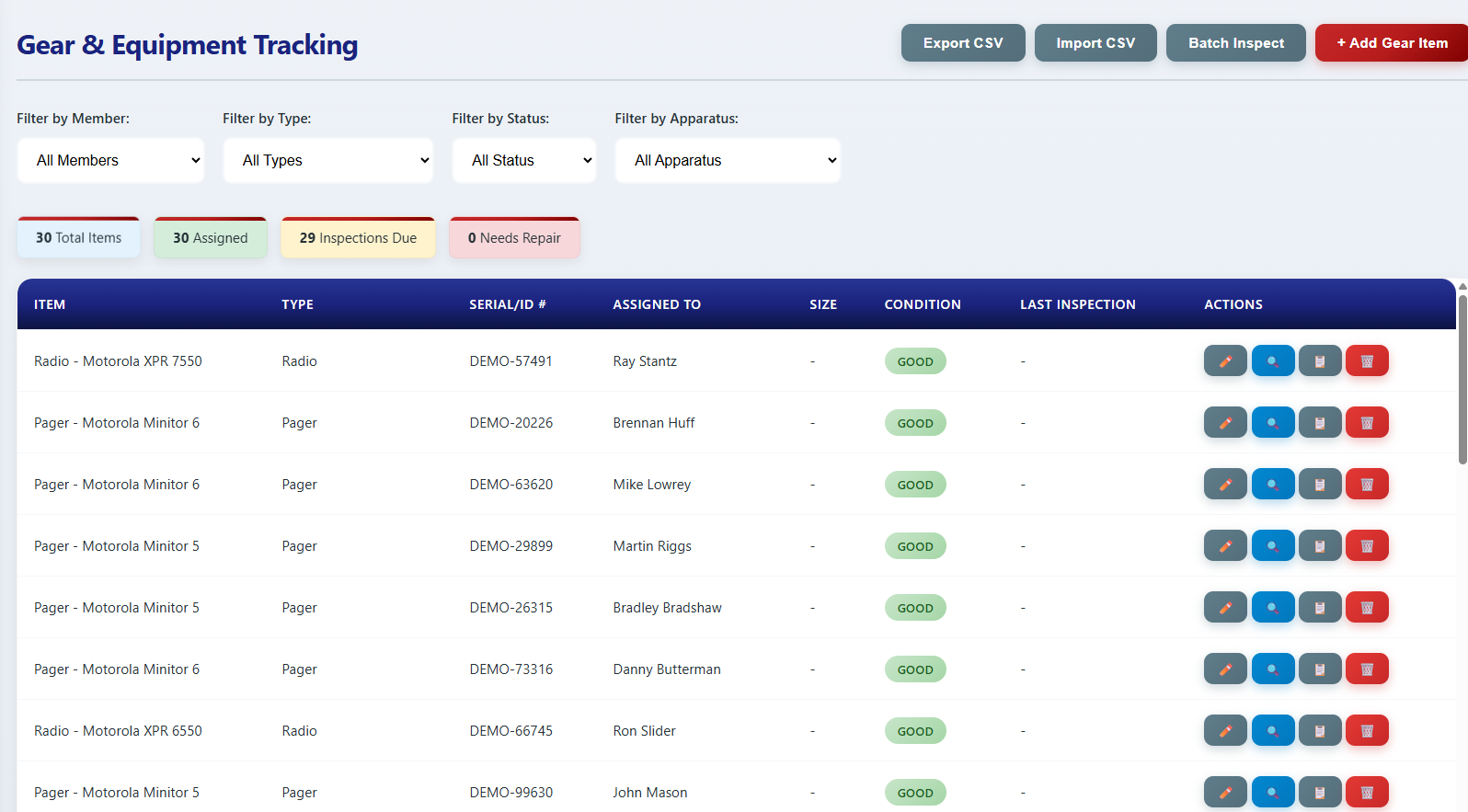Open the Filter by Member dropdown

tap(111, 161)
